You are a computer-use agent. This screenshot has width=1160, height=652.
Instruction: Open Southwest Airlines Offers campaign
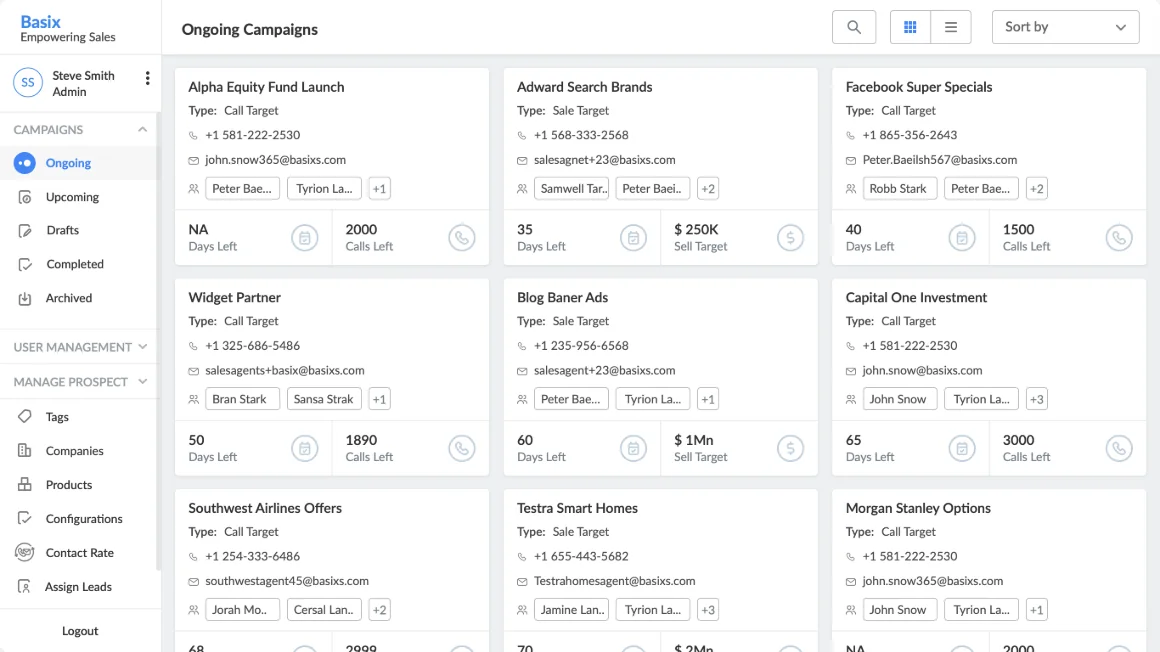(x=265, y=508)
